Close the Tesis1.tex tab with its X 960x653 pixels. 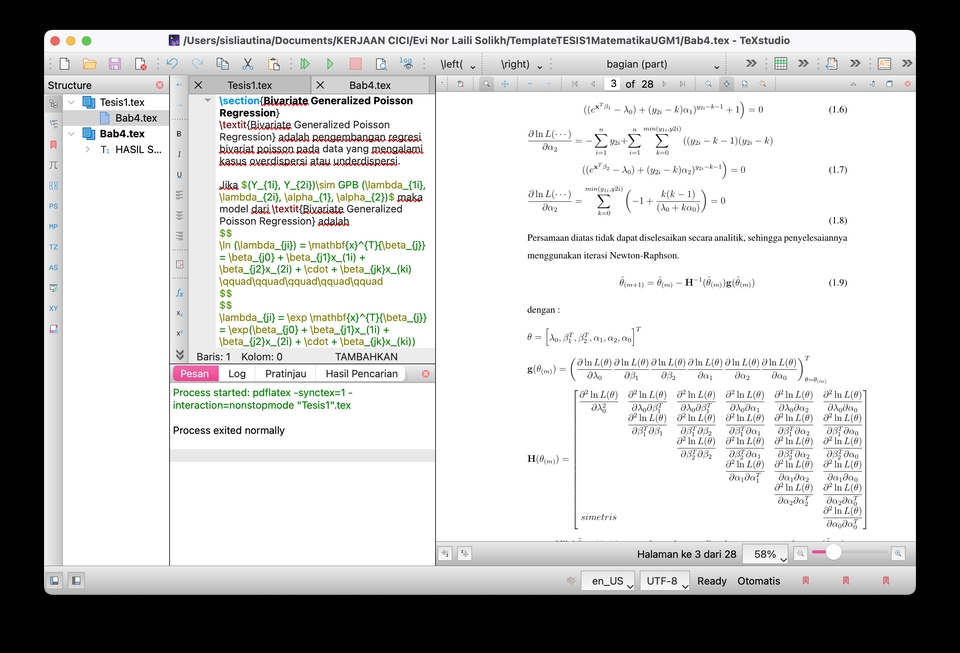[x=198, y=85]
